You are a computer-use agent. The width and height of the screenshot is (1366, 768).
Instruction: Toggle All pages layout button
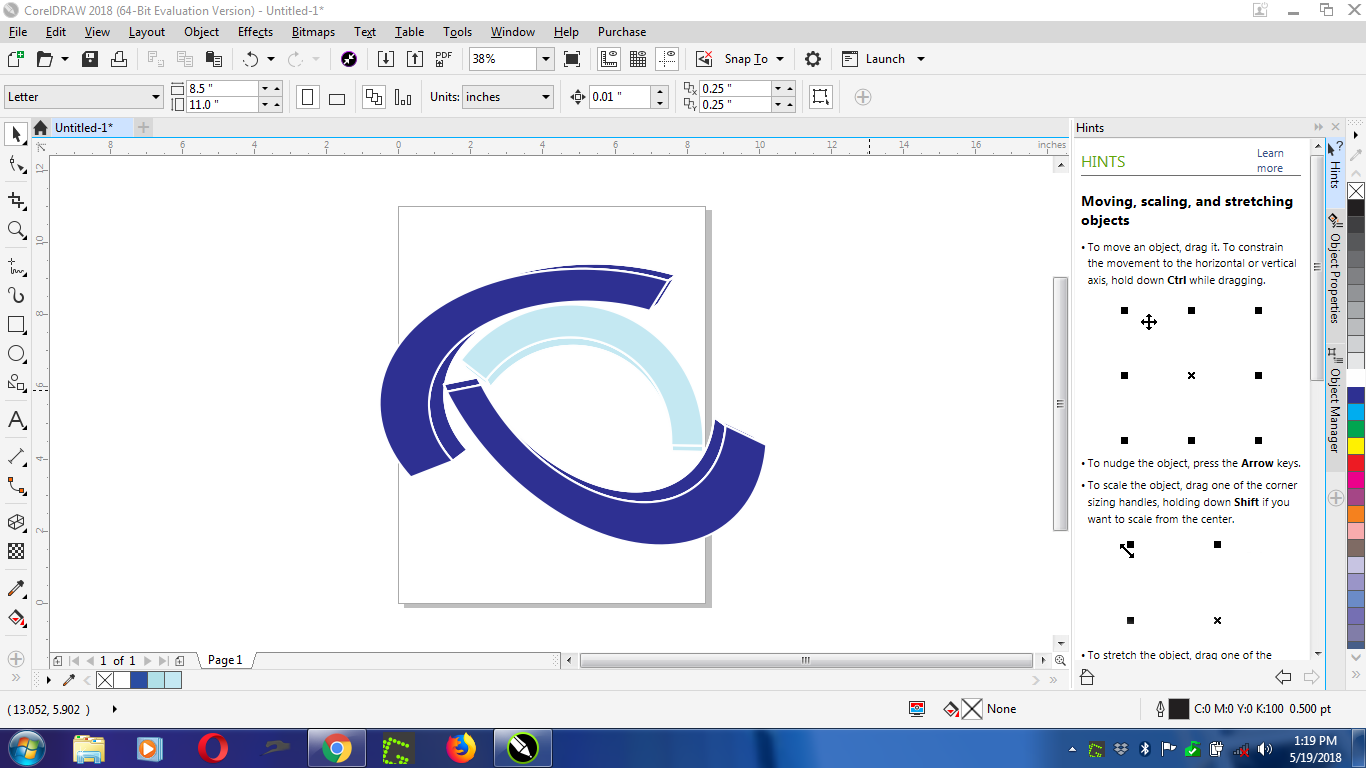click(374, 97)
